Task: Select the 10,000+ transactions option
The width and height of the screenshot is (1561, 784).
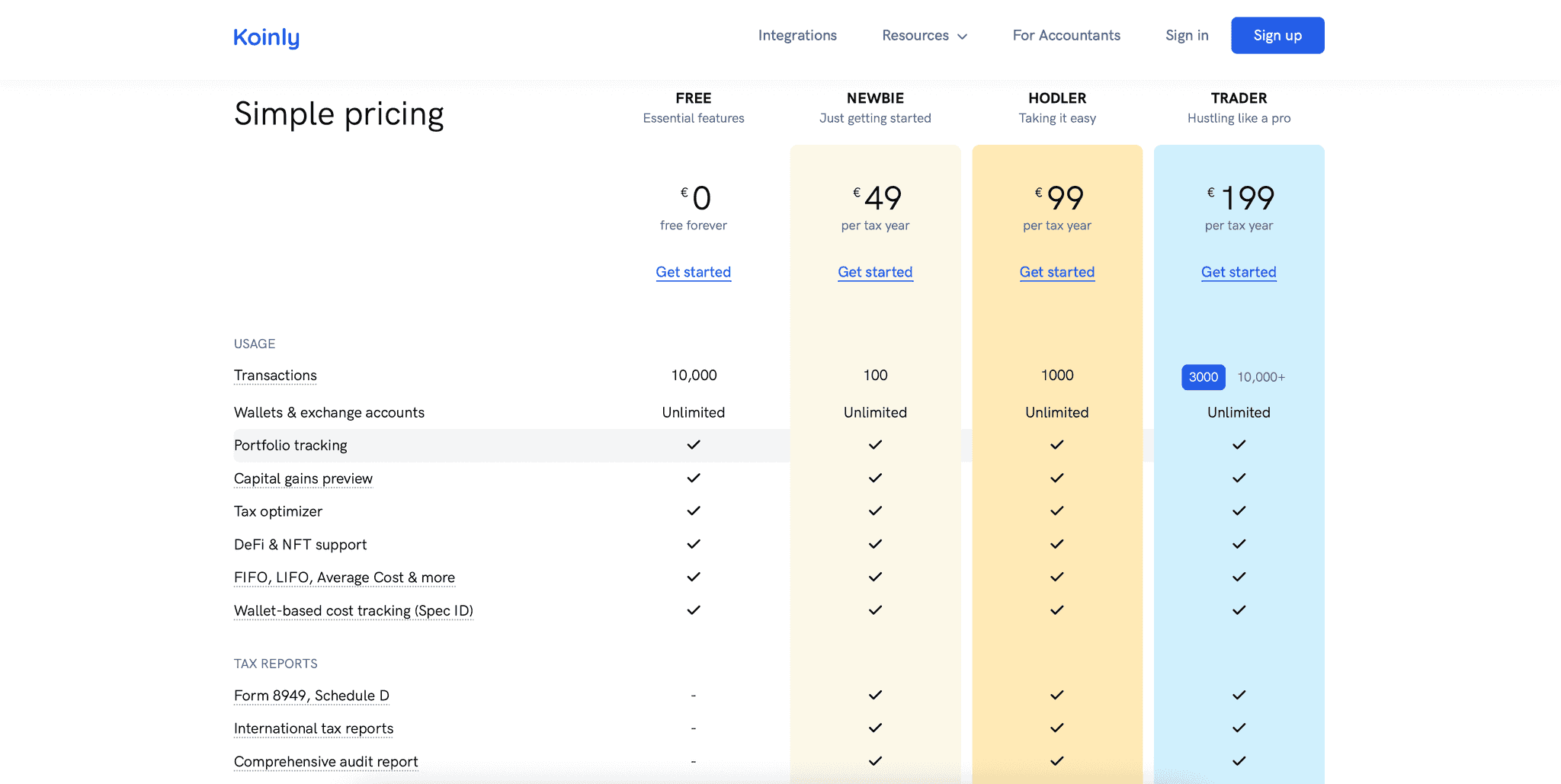Action: (x=1261, y=377)
